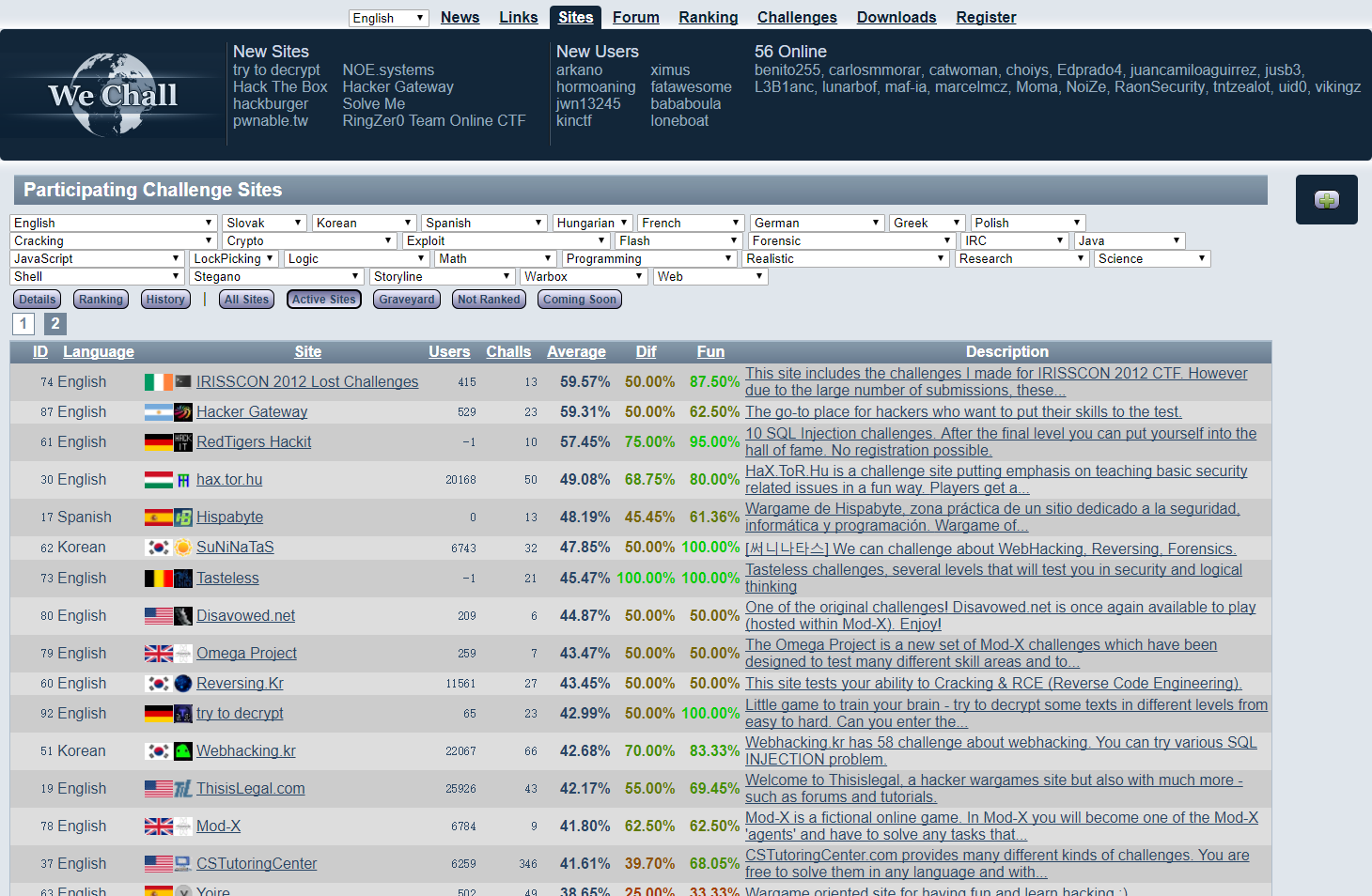The image size is (1372, 896).
Task: Click the site logo icon beside Hacker Gateway
Action: 183,411
